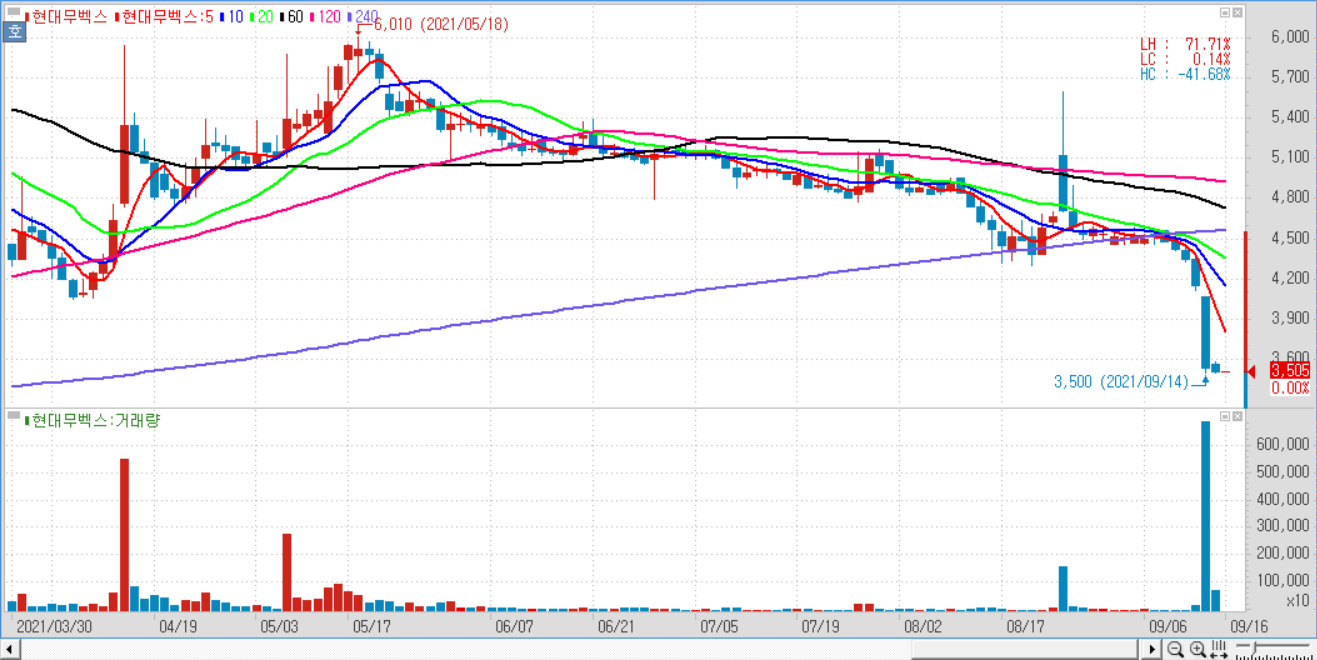Click the 3,500 (2021/09/14) low label
The image size is (1317, 660).
(x=1121, y=382)
